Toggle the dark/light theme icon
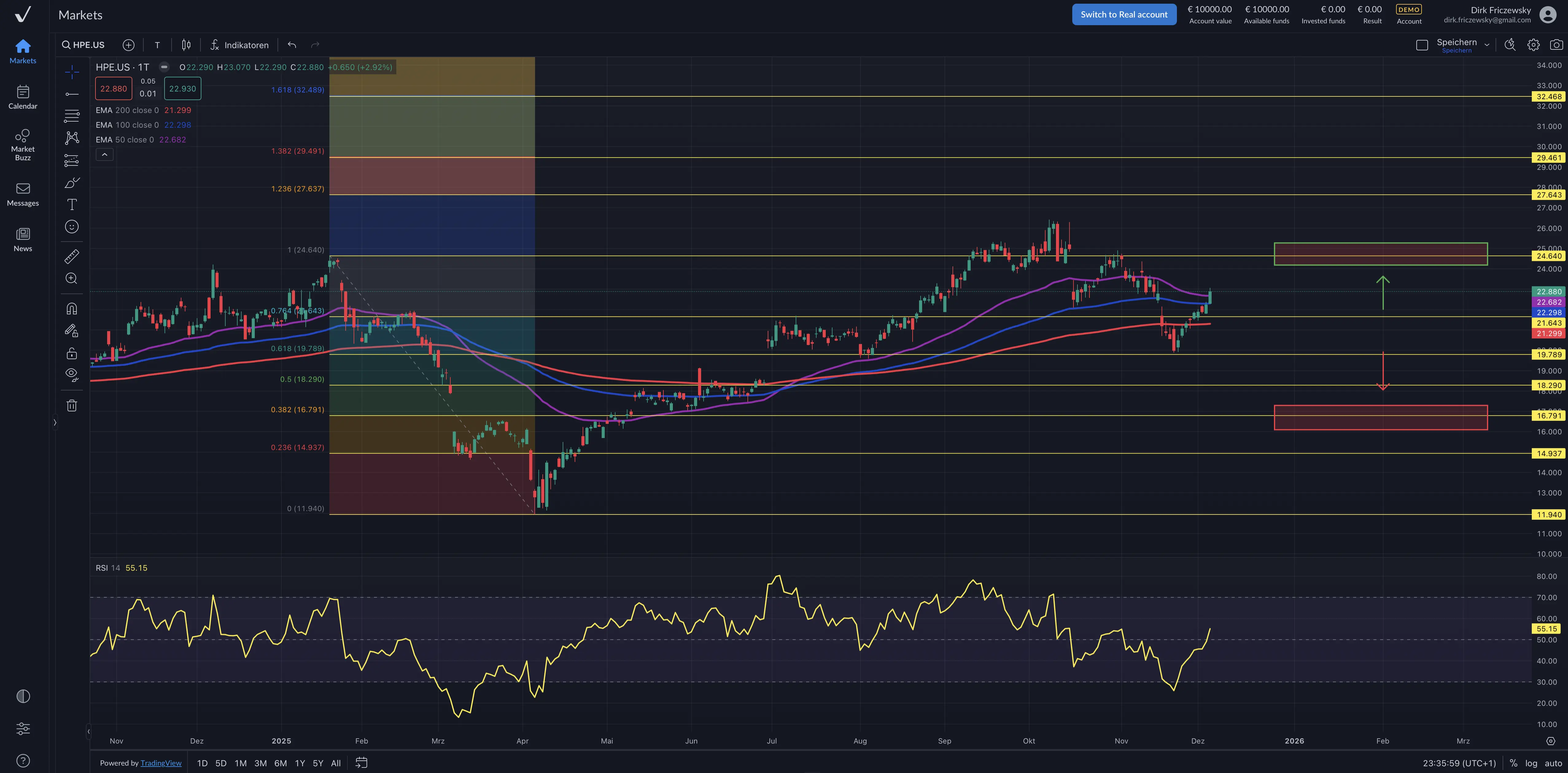Viewport: 1568px width, 773px height. [23, 696]
